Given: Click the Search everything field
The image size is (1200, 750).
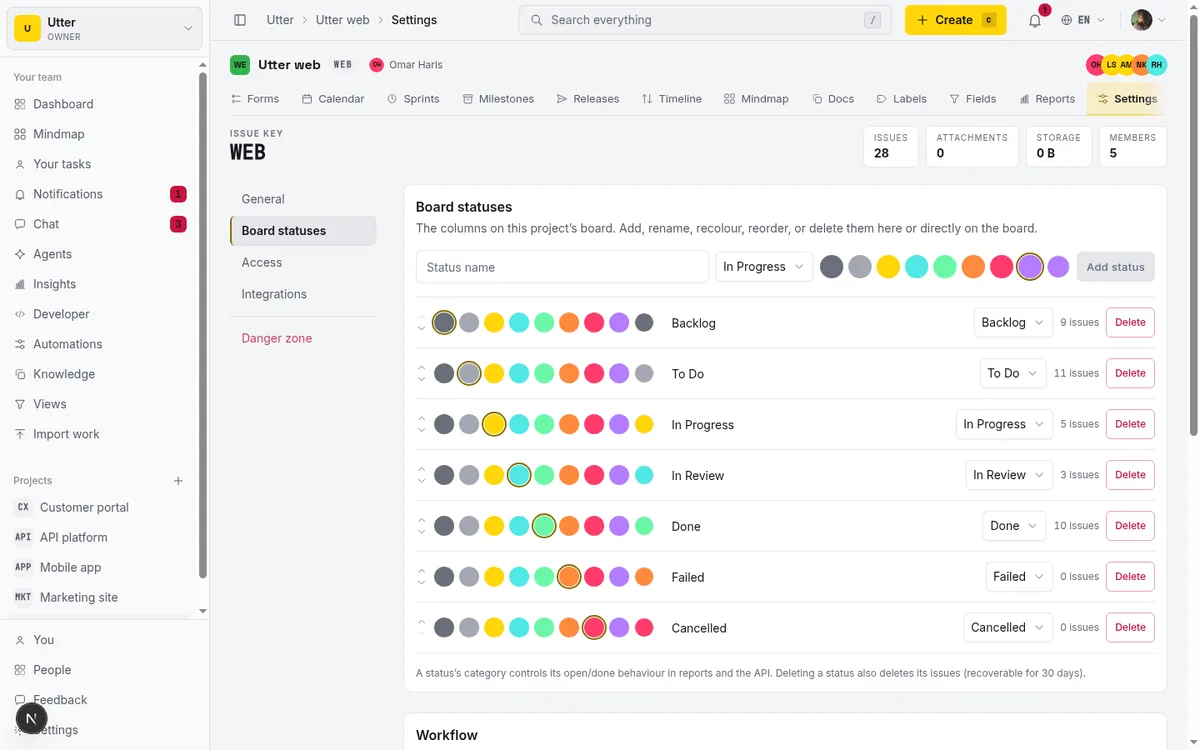Looking at the screenshot, I should tap(704, 20).
